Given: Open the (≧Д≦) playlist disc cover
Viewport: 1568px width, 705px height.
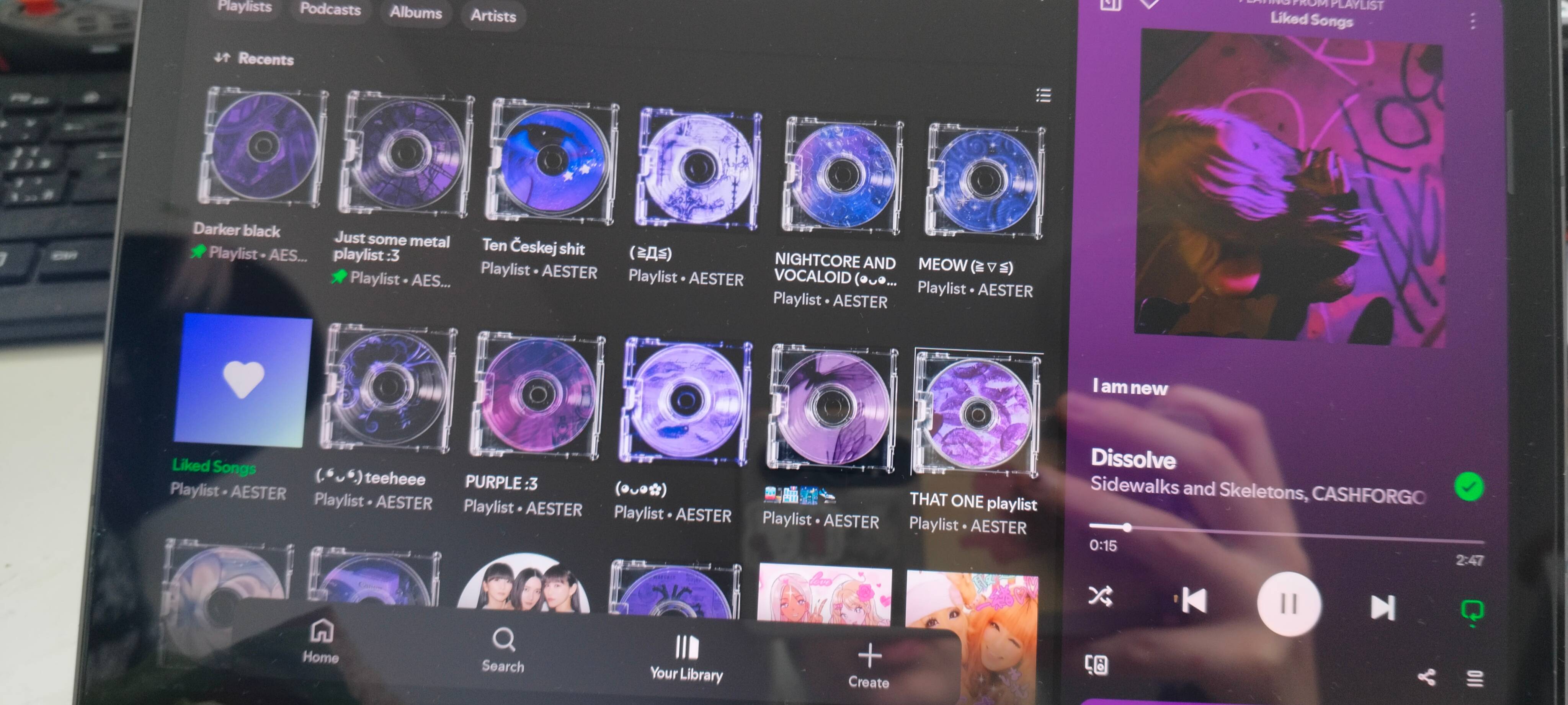Looking at the screenshot, I should click(x=698, y=168).
